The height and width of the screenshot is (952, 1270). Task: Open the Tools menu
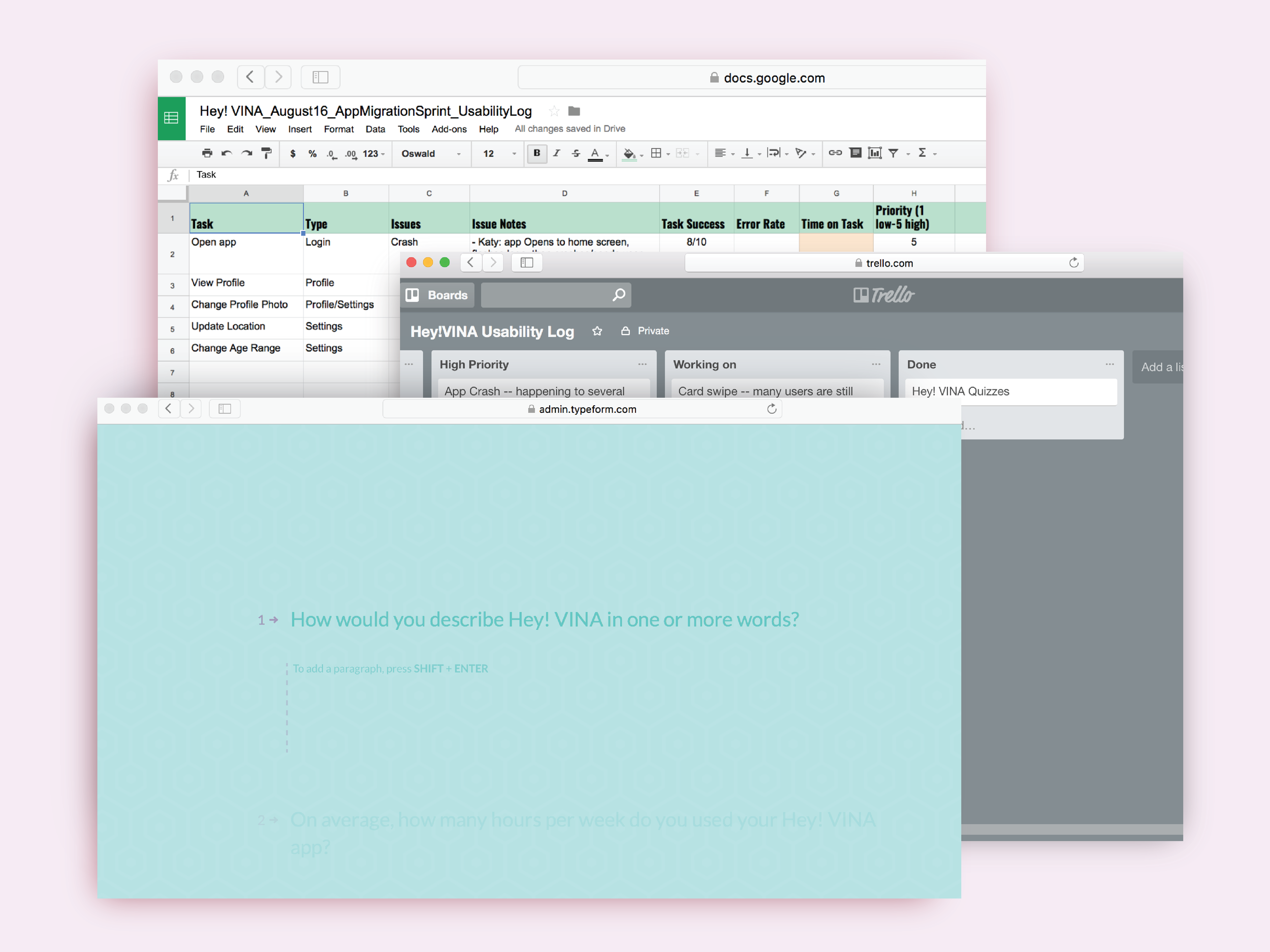[408, 129]
